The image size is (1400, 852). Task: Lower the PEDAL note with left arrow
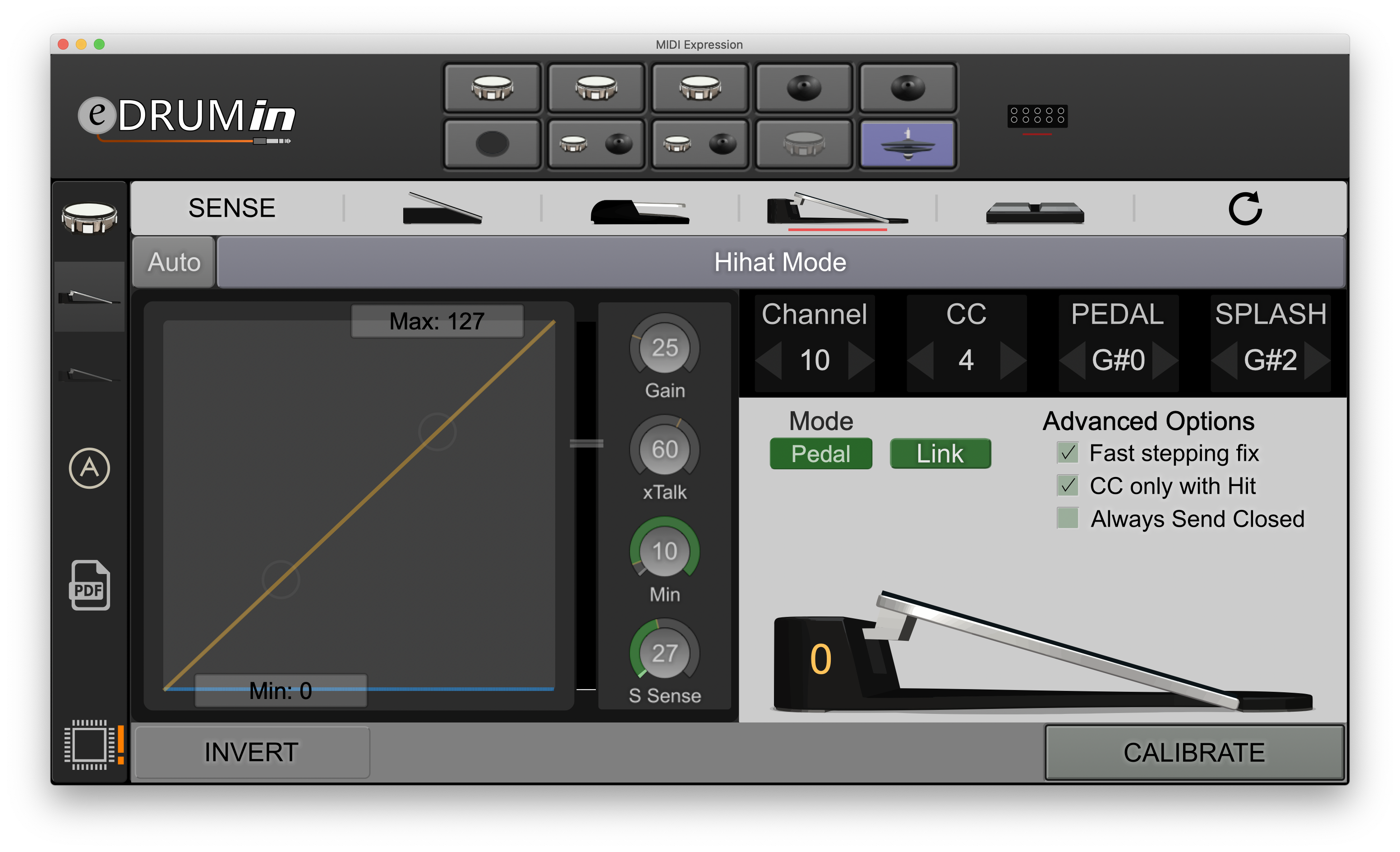(1073, 361)
